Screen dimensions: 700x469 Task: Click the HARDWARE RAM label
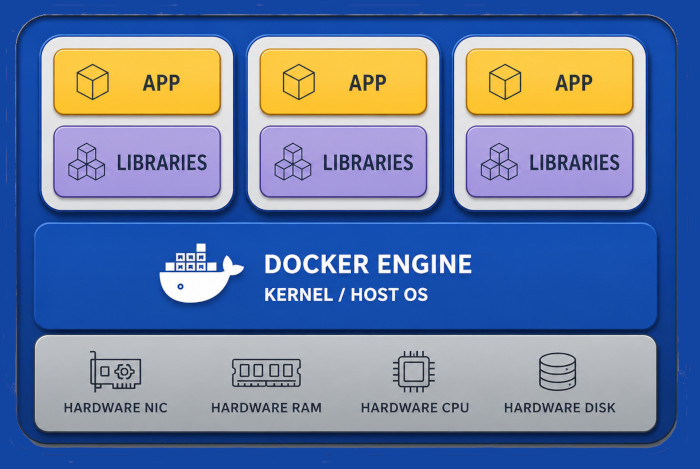267,407
